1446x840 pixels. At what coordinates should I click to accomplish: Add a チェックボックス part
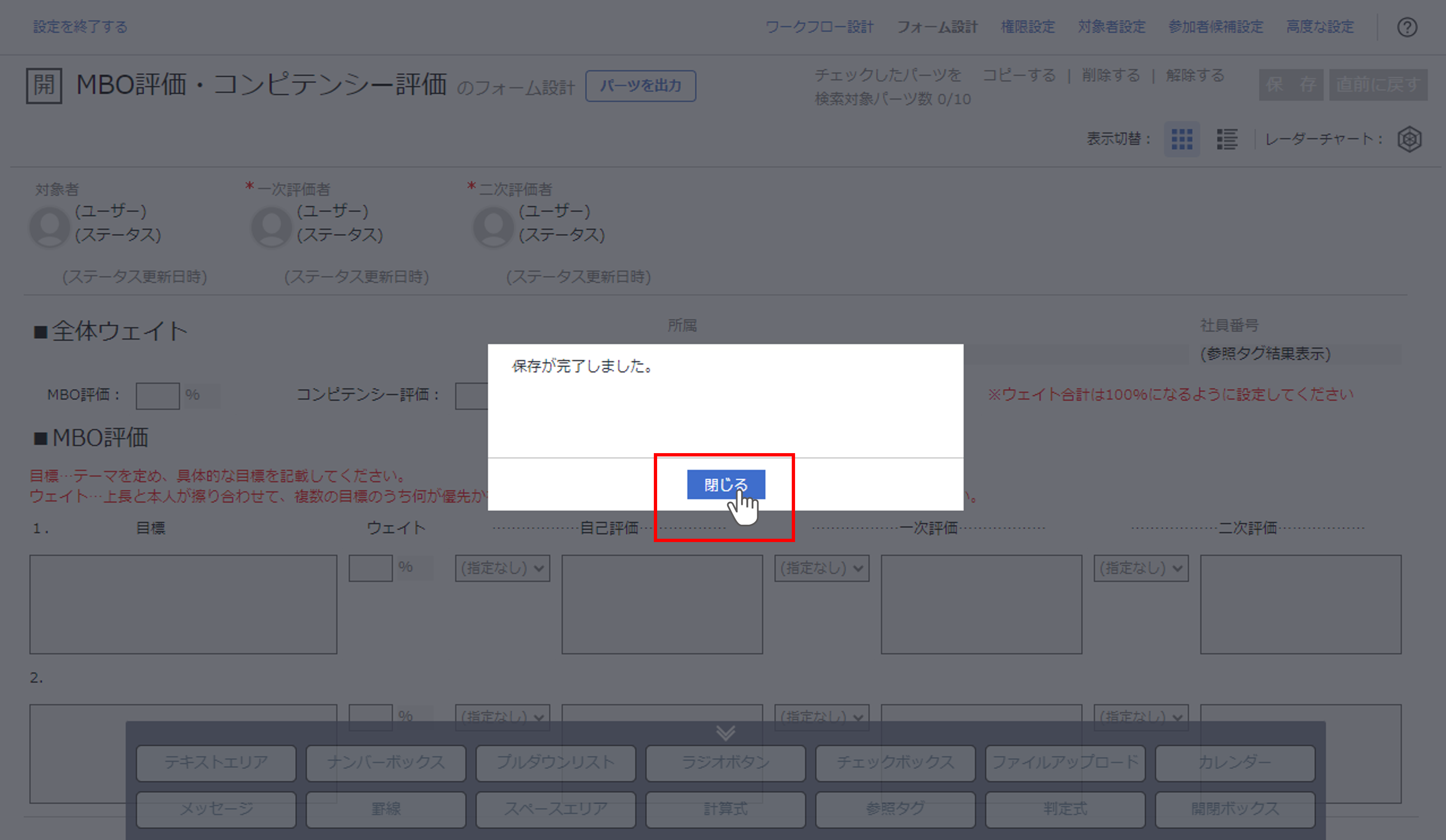(x=896, y=763)
